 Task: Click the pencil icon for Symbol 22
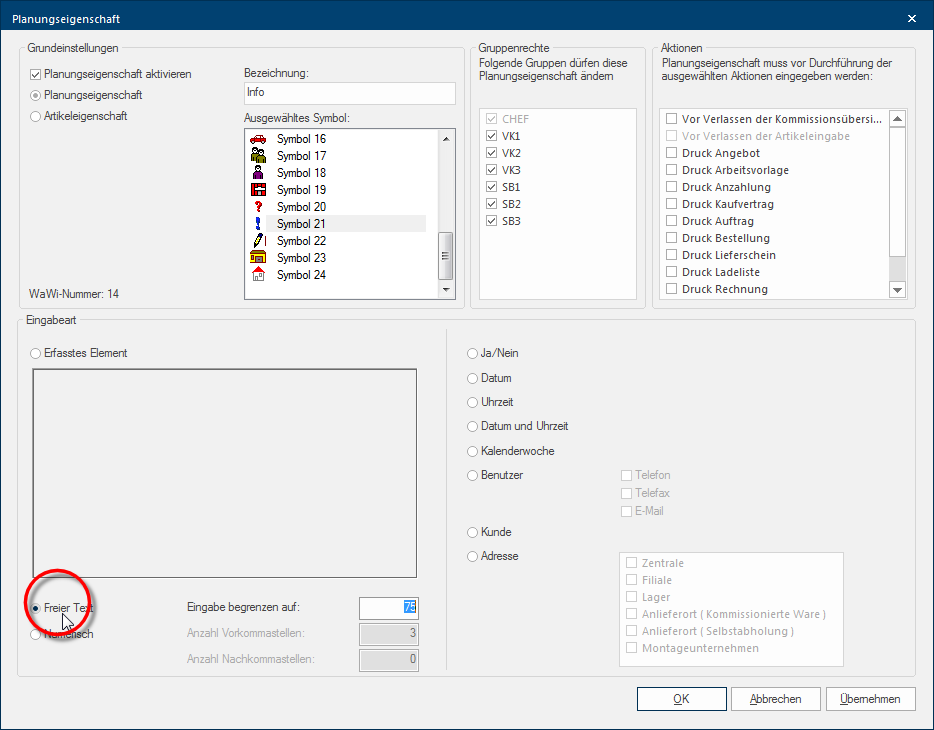click(258, 241)
